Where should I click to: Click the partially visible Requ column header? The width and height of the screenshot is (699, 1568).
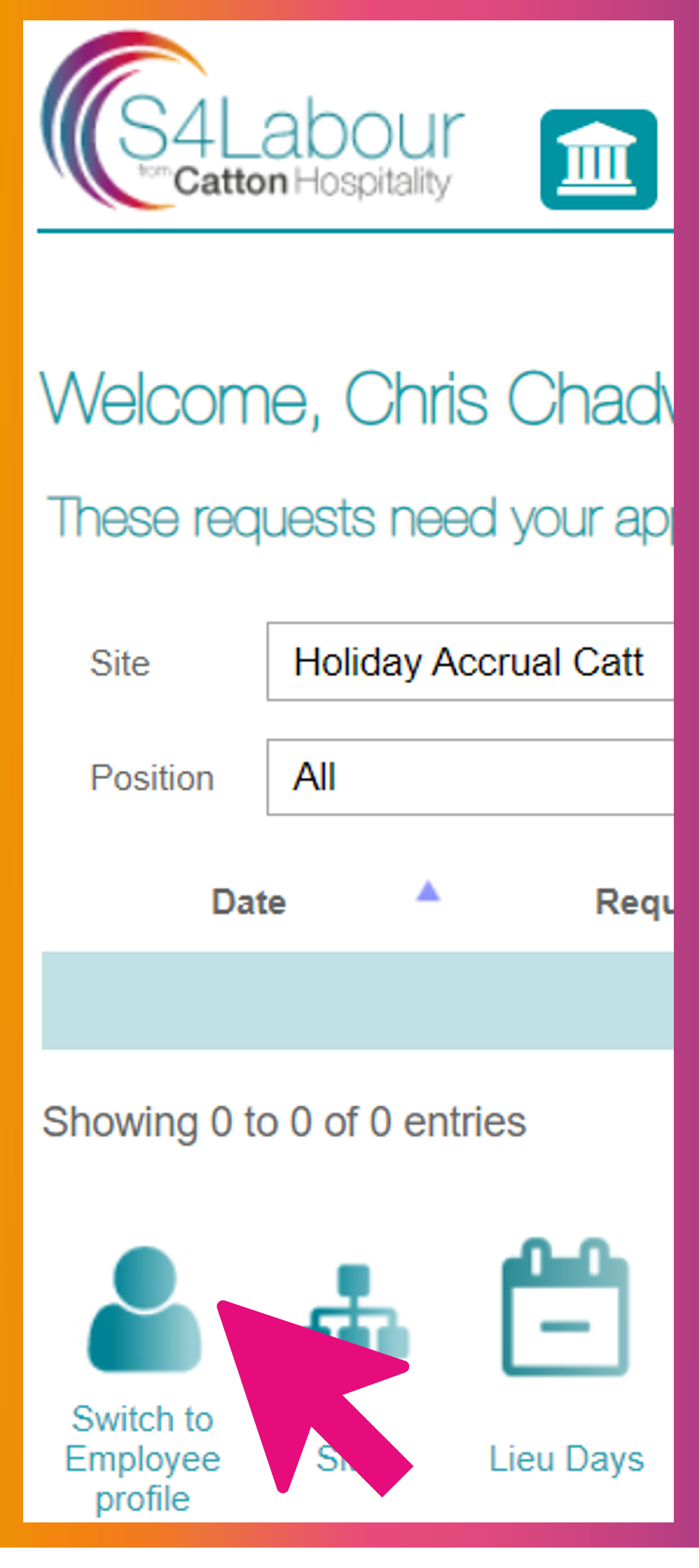(x=634, y=902)
